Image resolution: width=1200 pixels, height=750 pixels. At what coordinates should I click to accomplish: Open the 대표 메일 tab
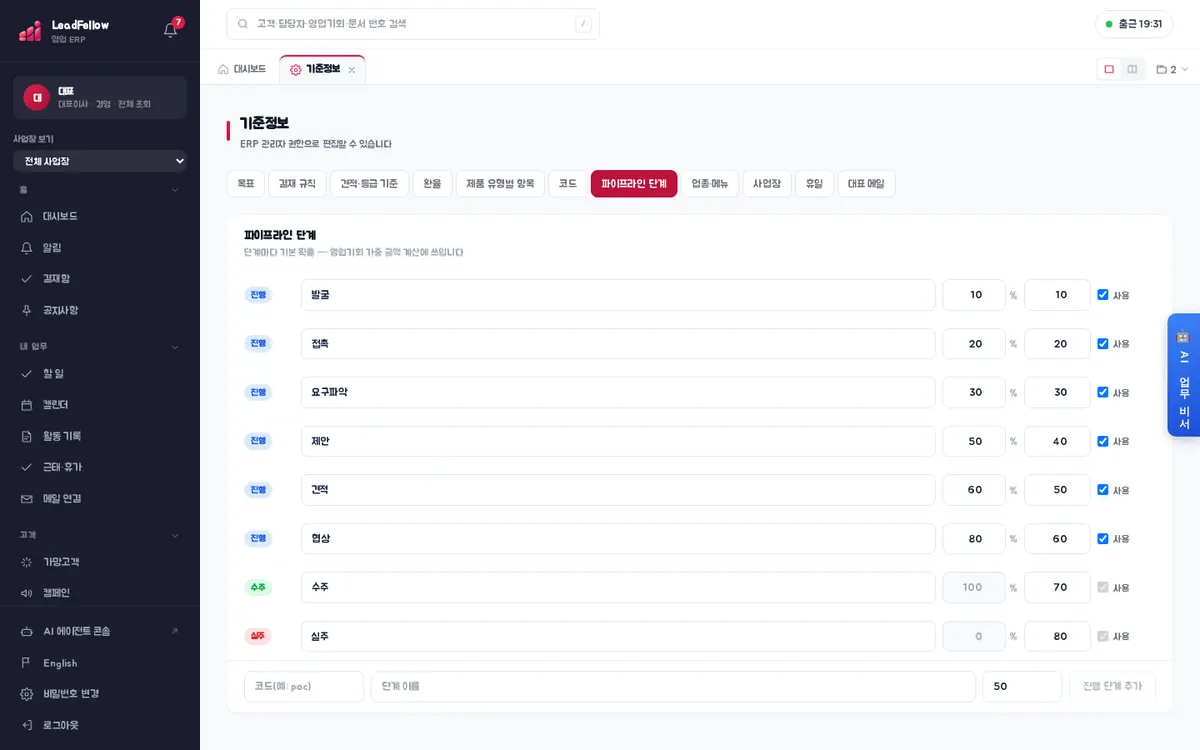pos(866,184)
